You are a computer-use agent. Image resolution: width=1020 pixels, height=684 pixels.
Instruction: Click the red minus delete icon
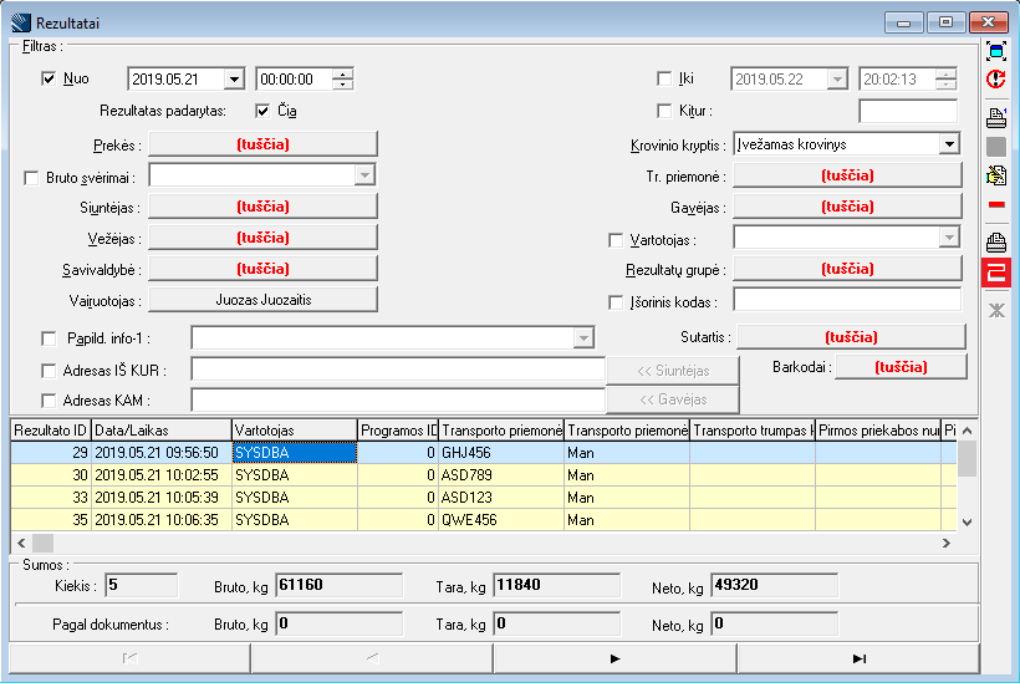click(996, 205)
